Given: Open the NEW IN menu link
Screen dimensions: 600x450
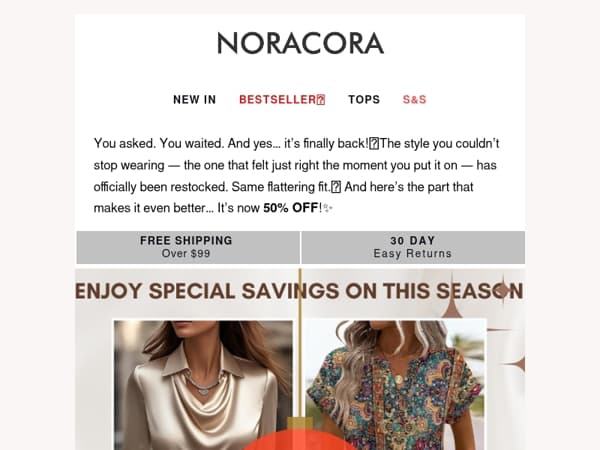Looking at the screenshot, I should 194,99.
